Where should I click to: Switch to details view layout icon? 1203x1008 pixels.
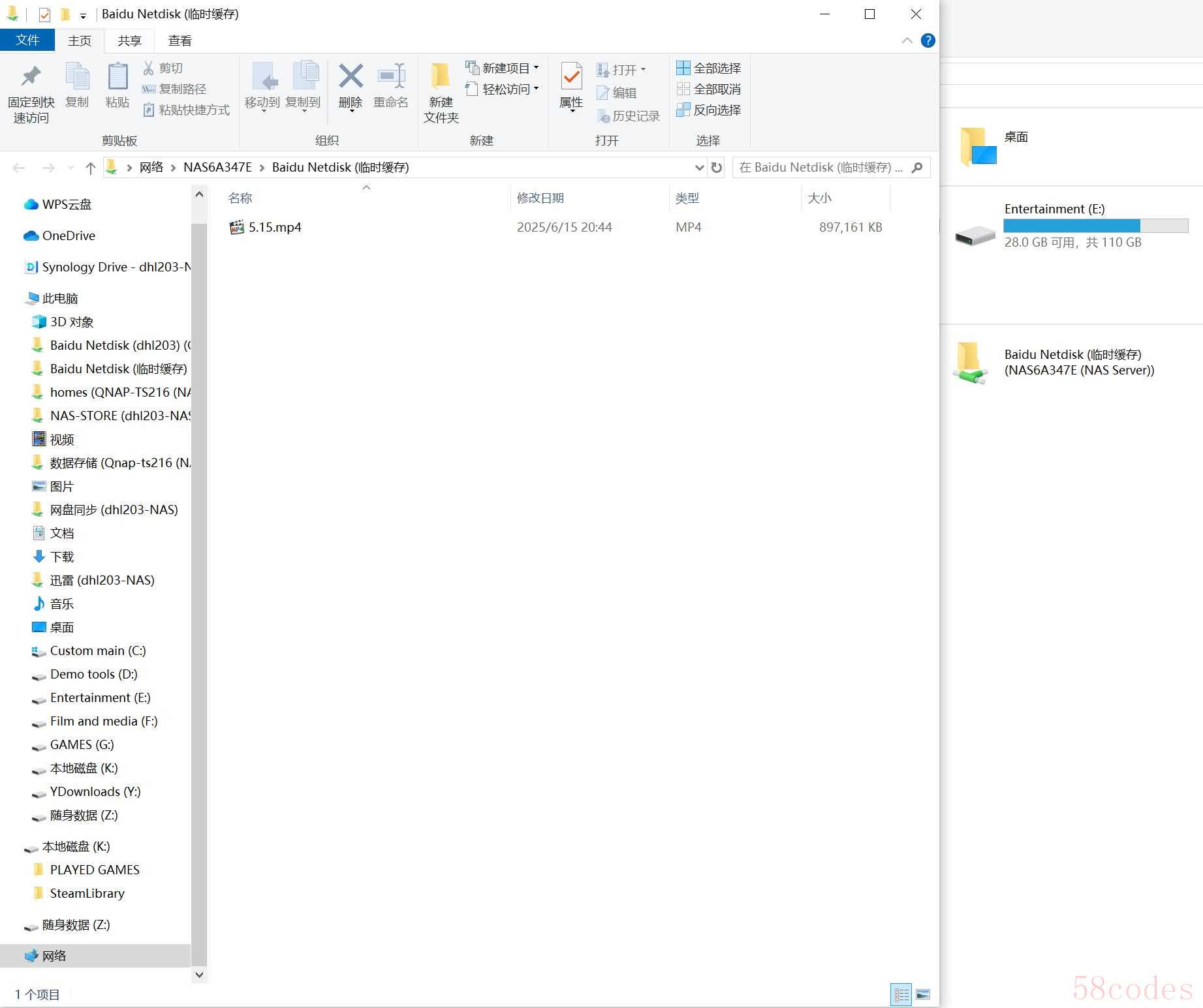tap(901, 994)
